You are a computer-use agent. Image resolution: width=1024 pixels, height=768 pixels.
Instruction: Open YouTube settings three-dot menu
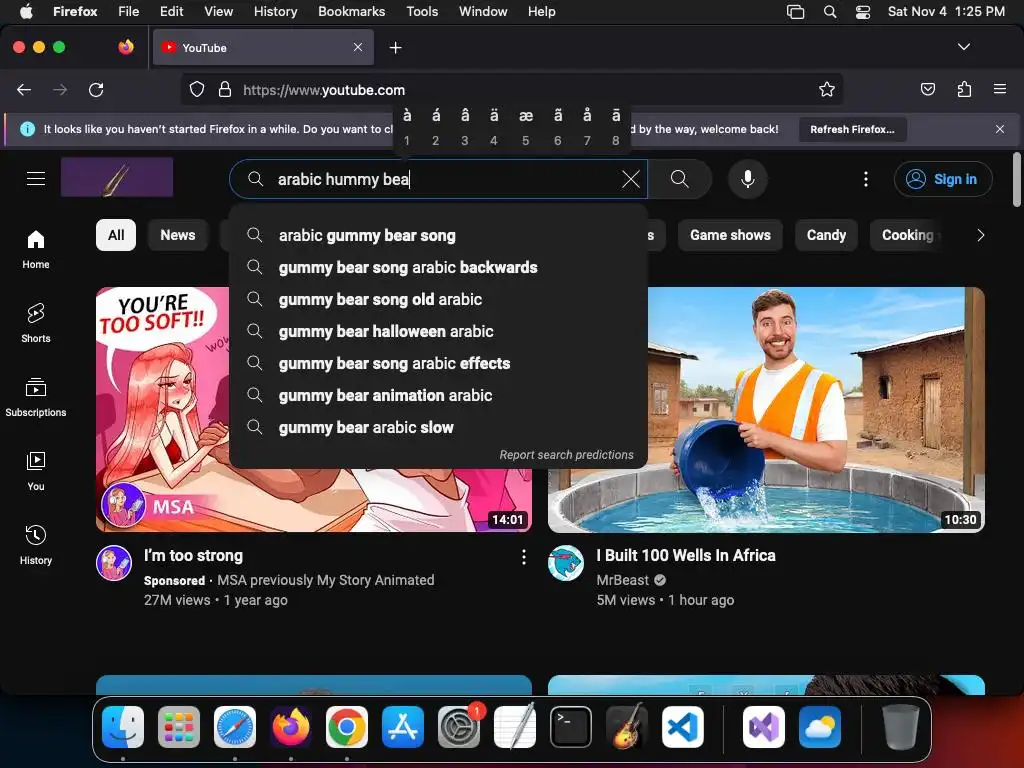point(866,179)
